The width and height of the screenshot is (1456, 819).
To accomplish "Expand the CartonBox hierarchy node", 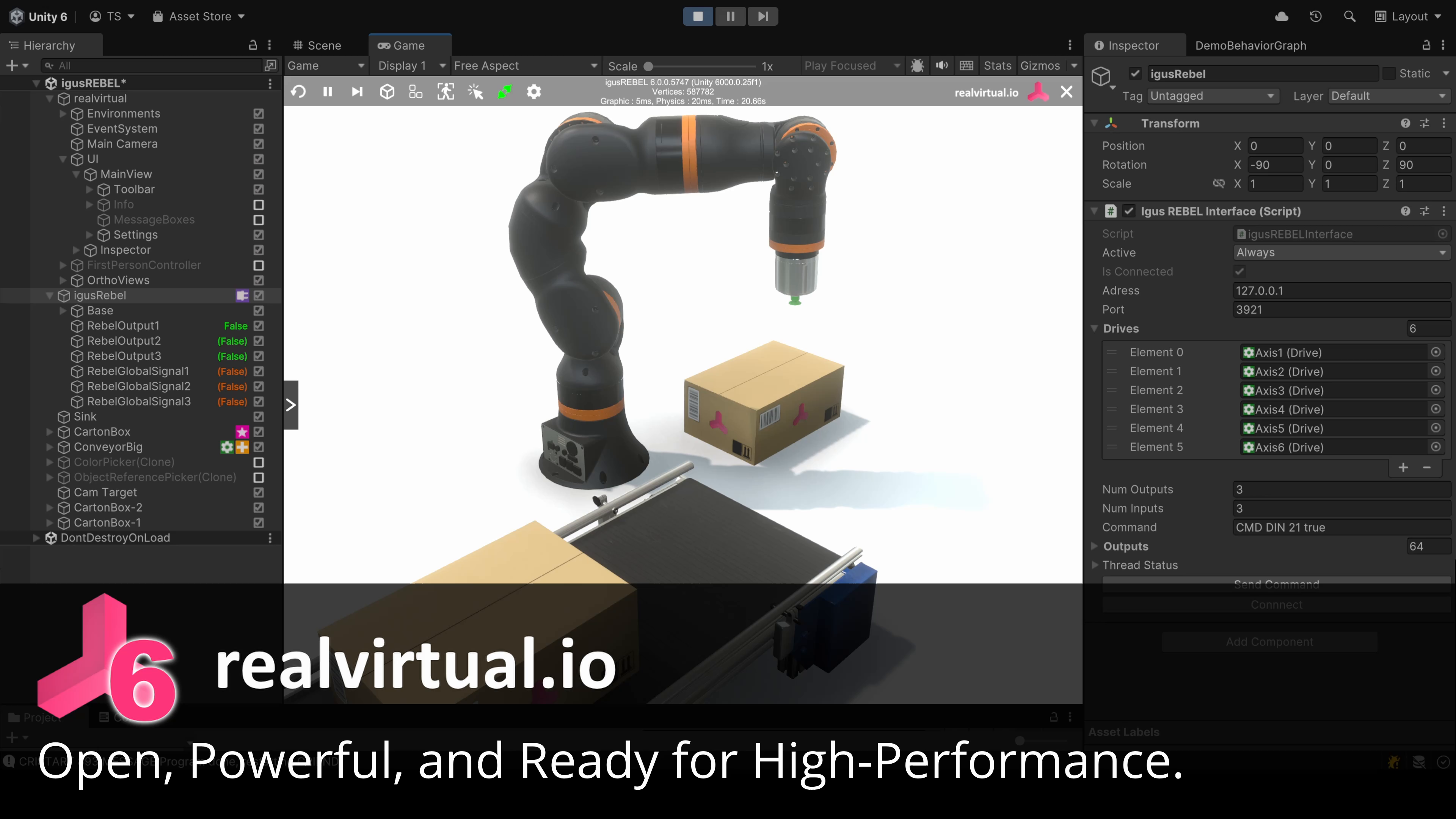I will tap(50, 432).
